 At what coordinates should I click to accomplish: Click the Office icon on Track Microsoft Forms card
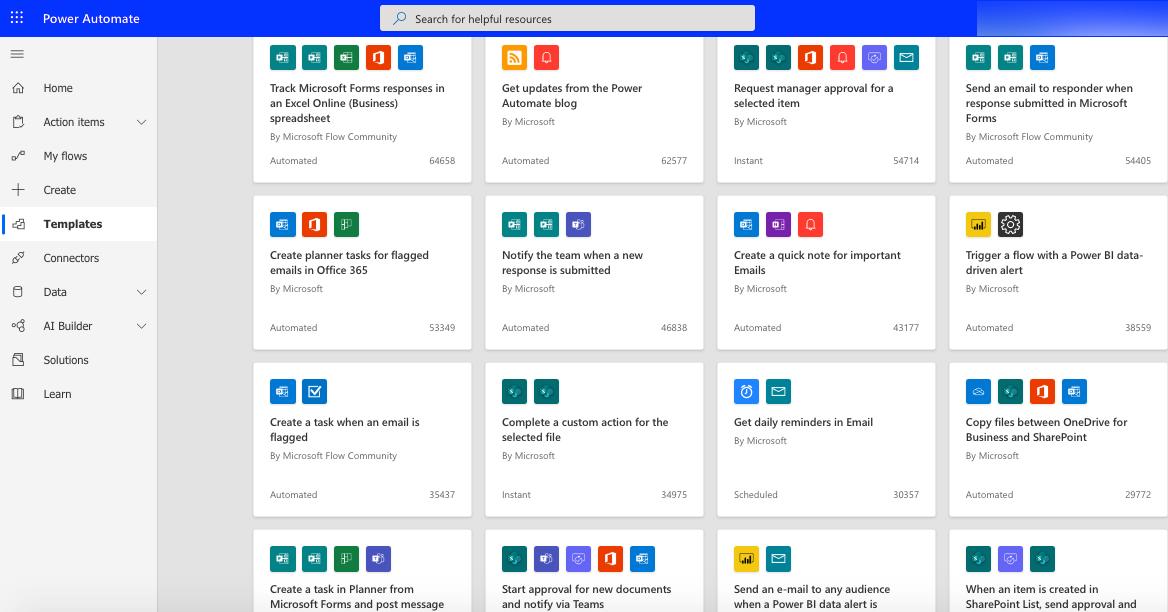378,57
